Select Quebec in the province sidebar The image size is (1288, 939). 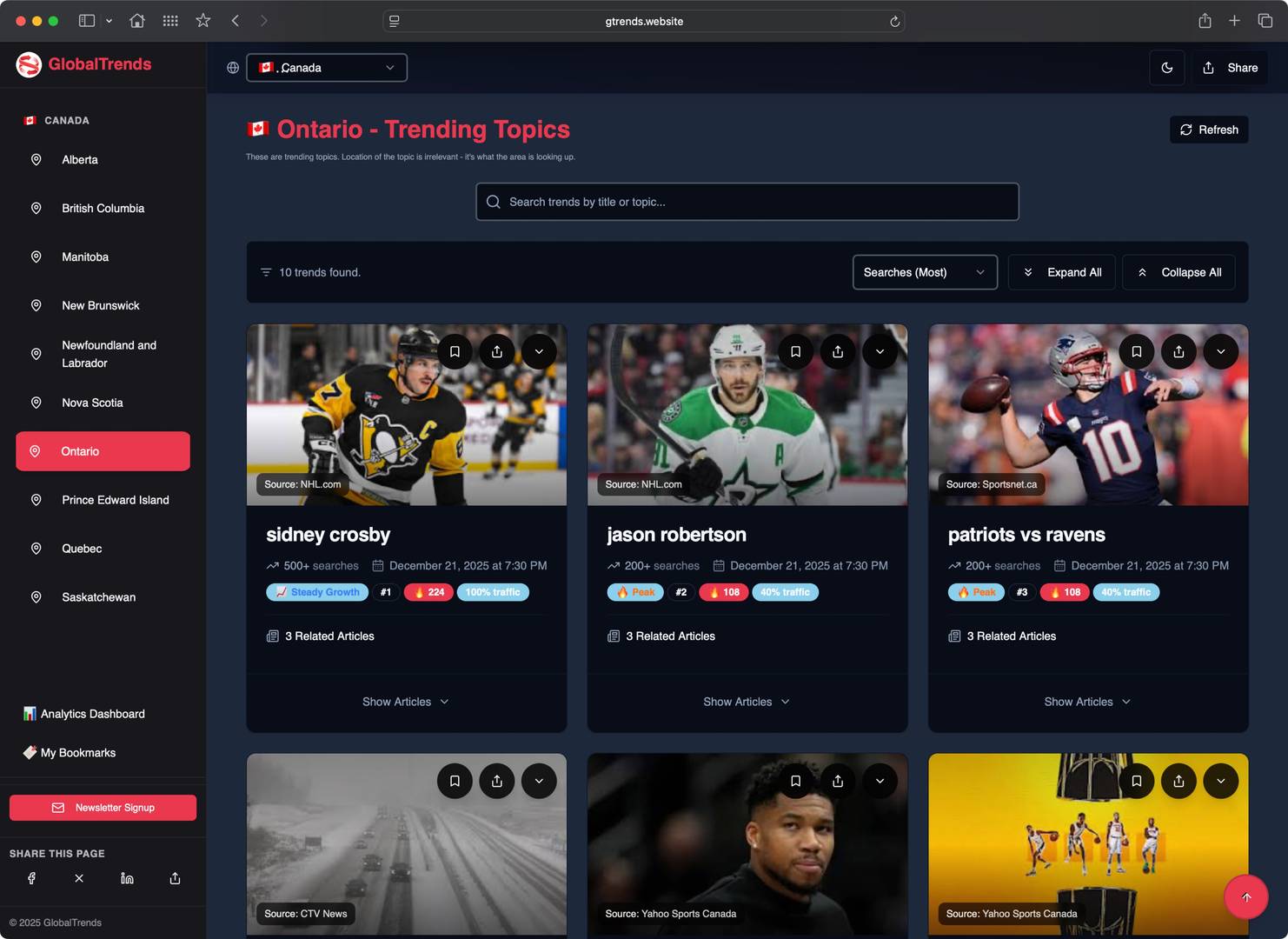point(82,549)
